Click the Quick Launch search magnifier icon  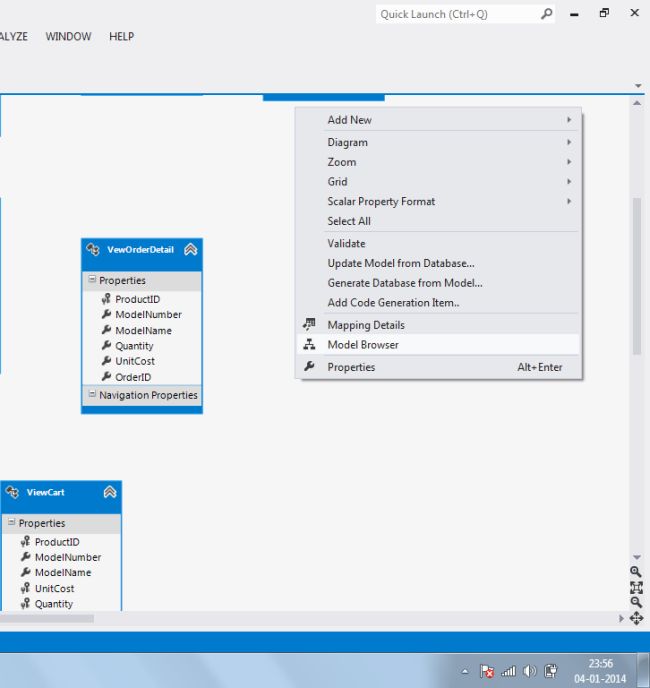546,14
